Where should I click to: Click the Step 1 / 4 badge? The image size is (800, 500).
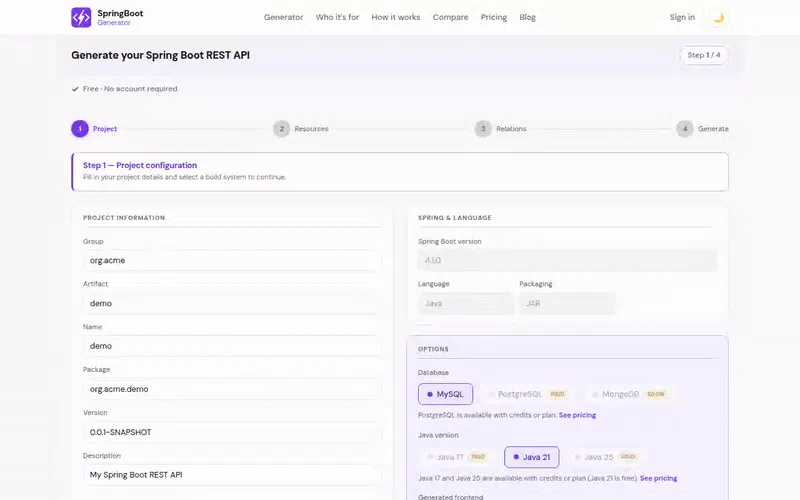704,55
